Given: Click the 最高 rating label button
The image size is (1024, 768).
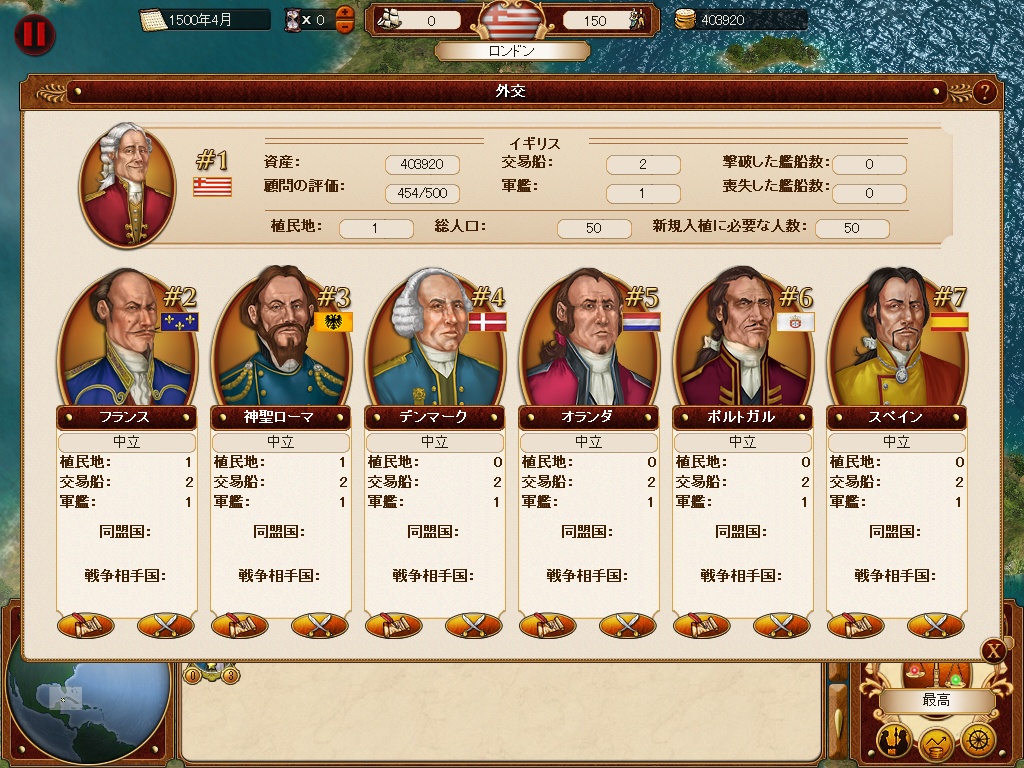Looking at the screenshot, I should click(936, 700).
